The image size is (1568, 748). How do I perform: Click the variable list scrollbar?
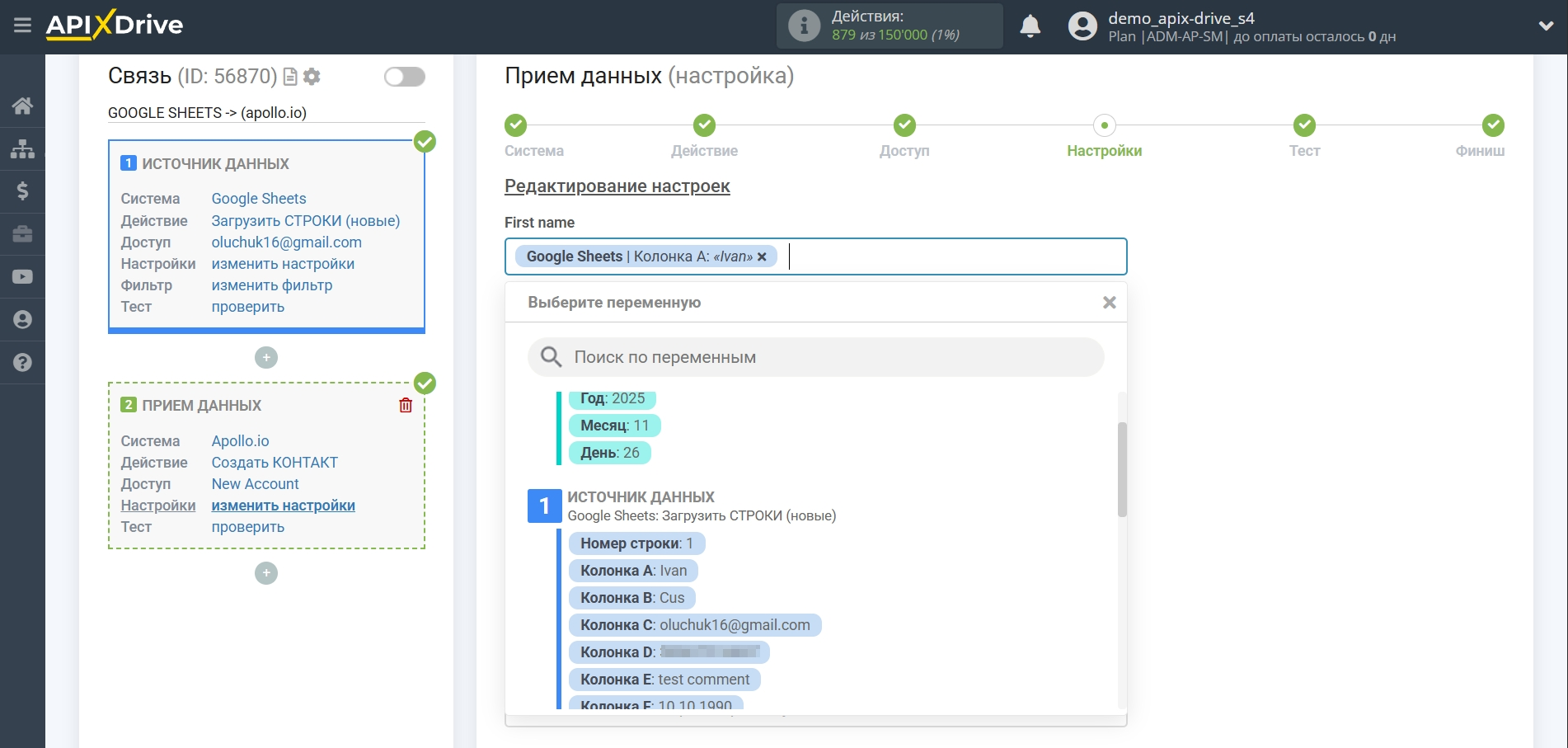(1122, 468)
